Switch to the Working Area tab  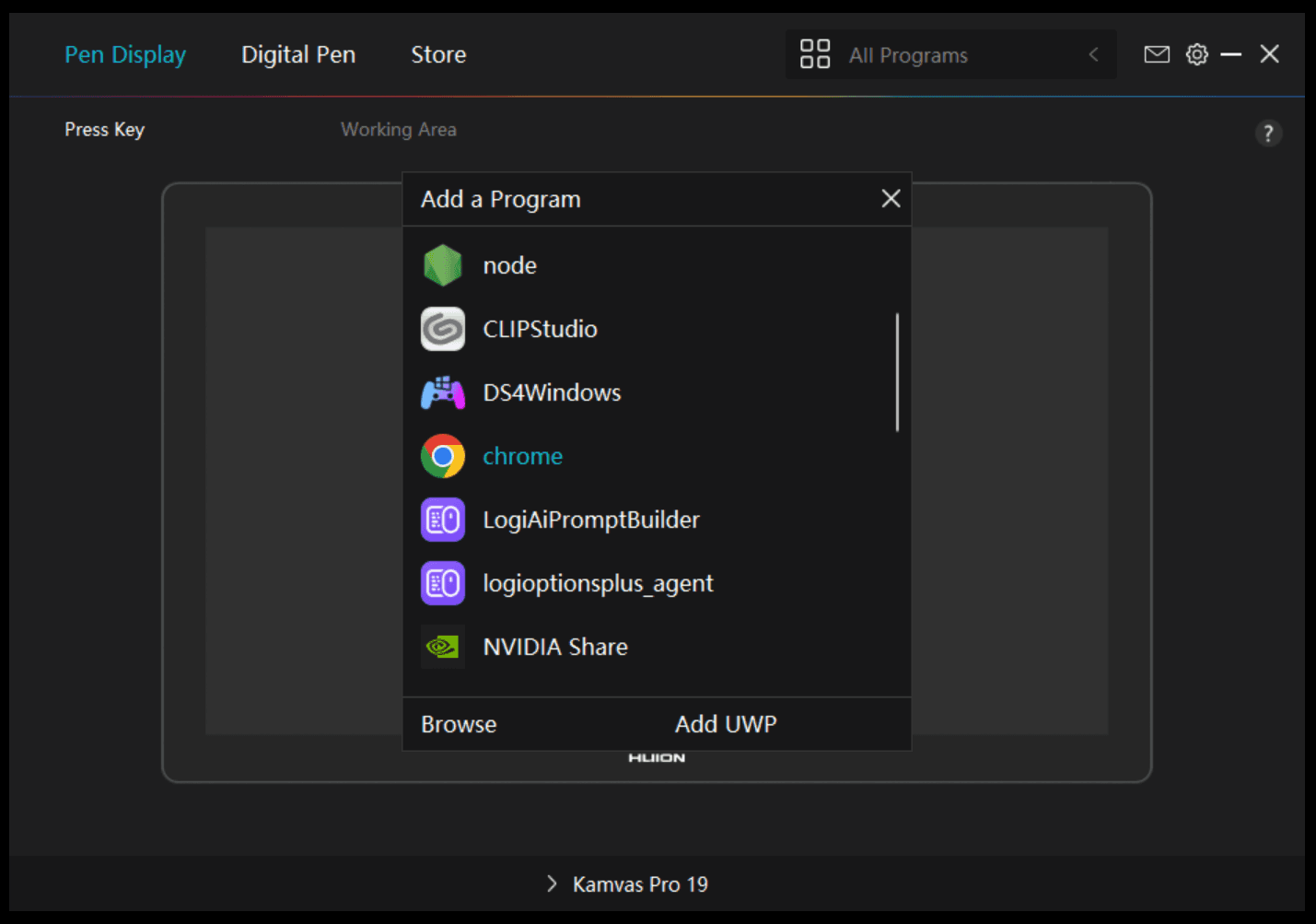point(399,130)
